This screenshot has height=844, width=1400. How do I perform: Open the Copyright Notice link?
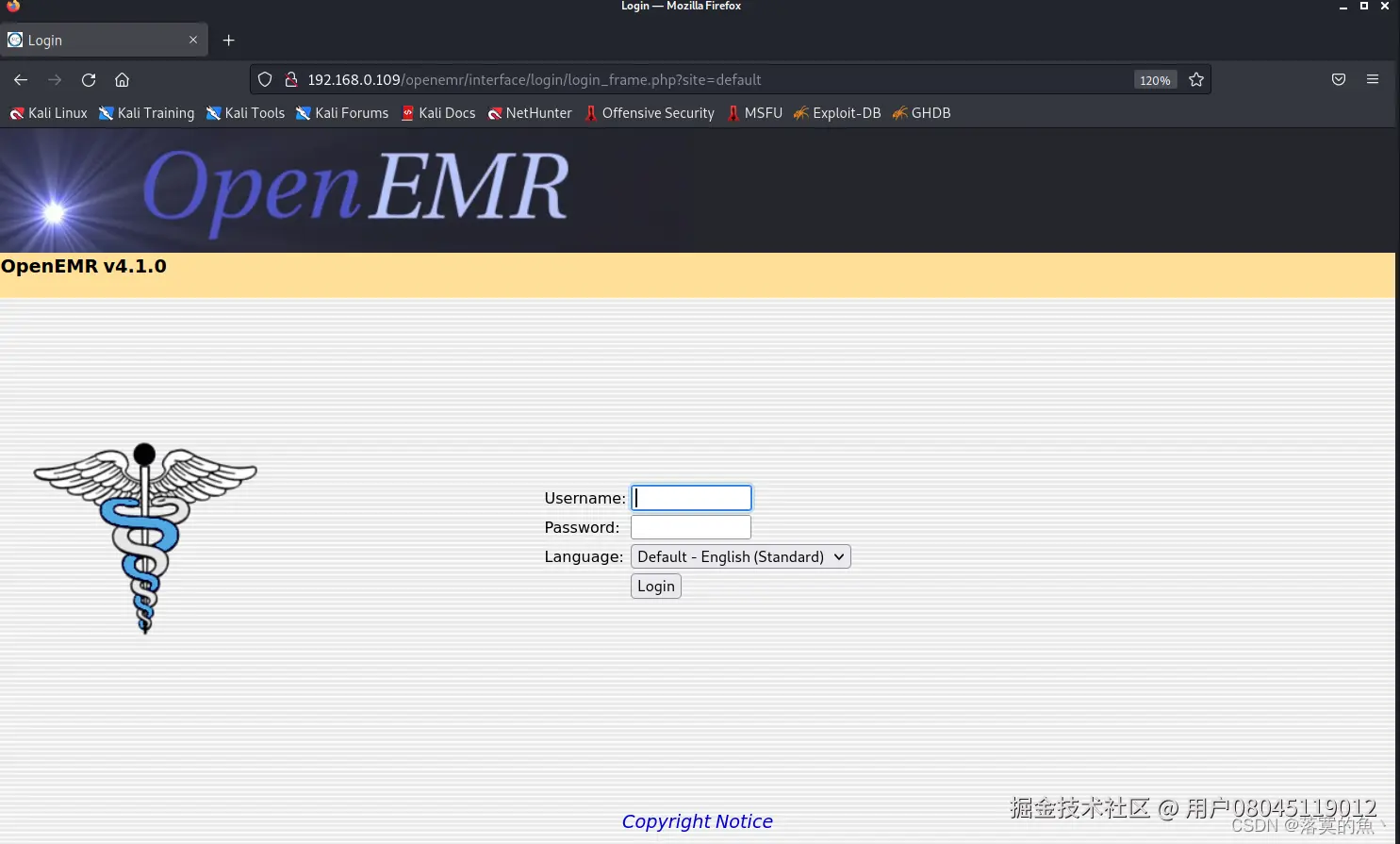pyautogui.click(x=697, y=821)
